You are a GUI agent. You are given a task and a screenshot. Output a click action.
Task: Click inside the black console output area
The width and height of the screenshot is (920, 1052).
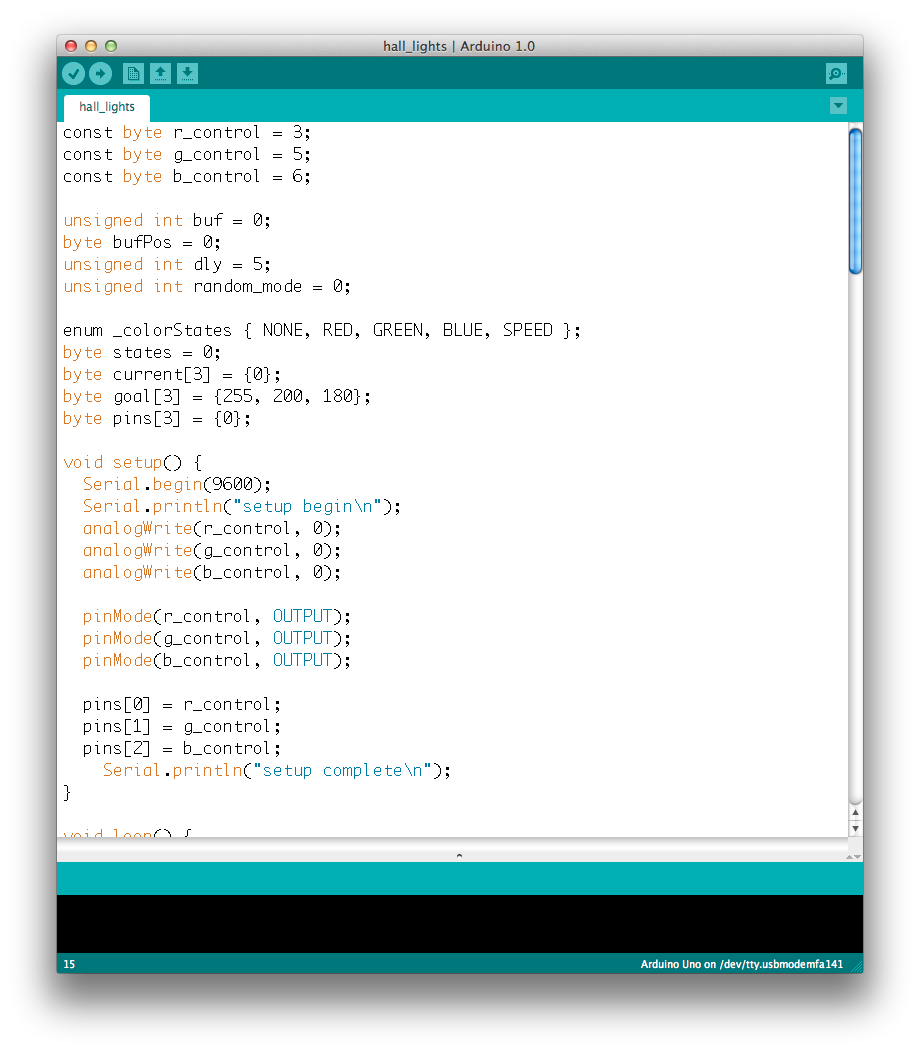tap(460, 924)
